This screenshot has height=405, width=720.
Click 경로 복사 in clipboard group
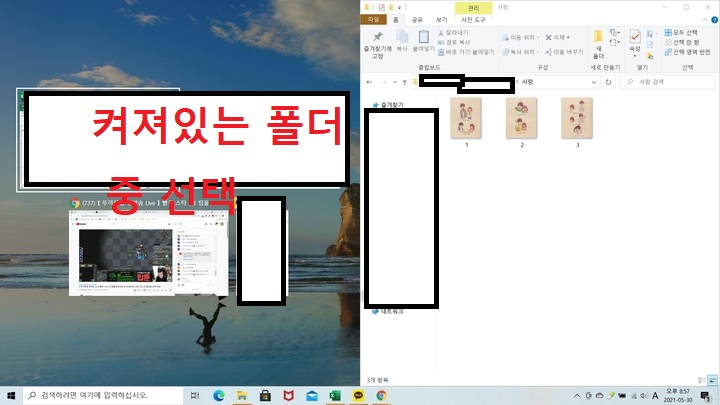(454, 42)
